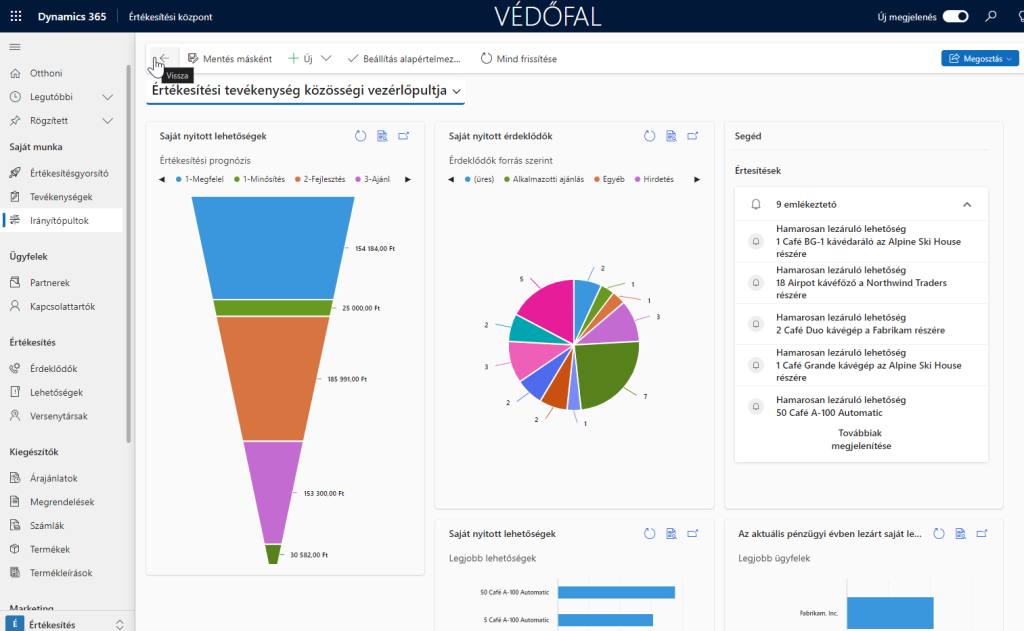
Task: Open the Dynamics 365 app launcher grid
Action: point(15,17)
